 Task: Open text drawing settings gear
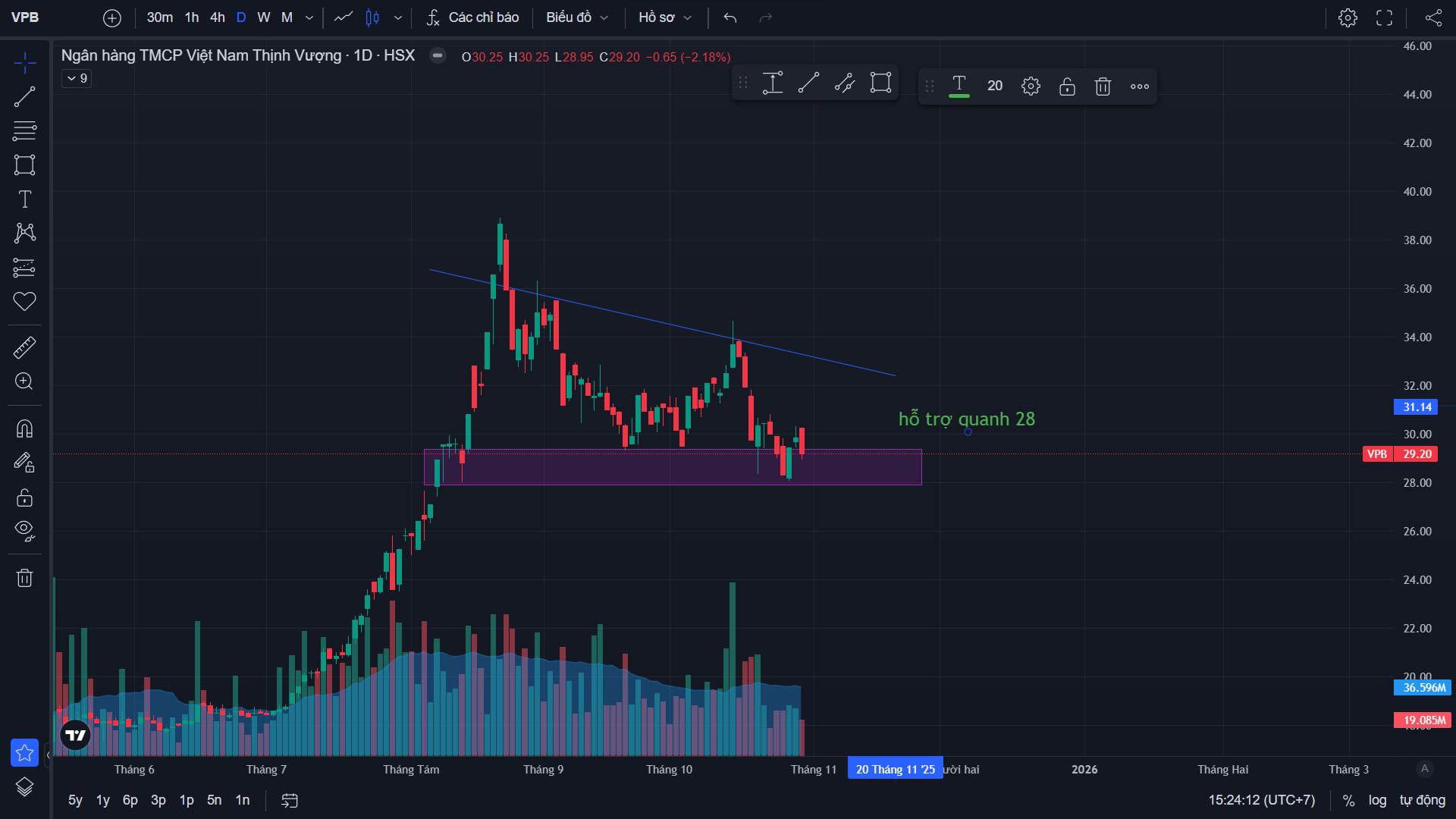click(1031, 86)
